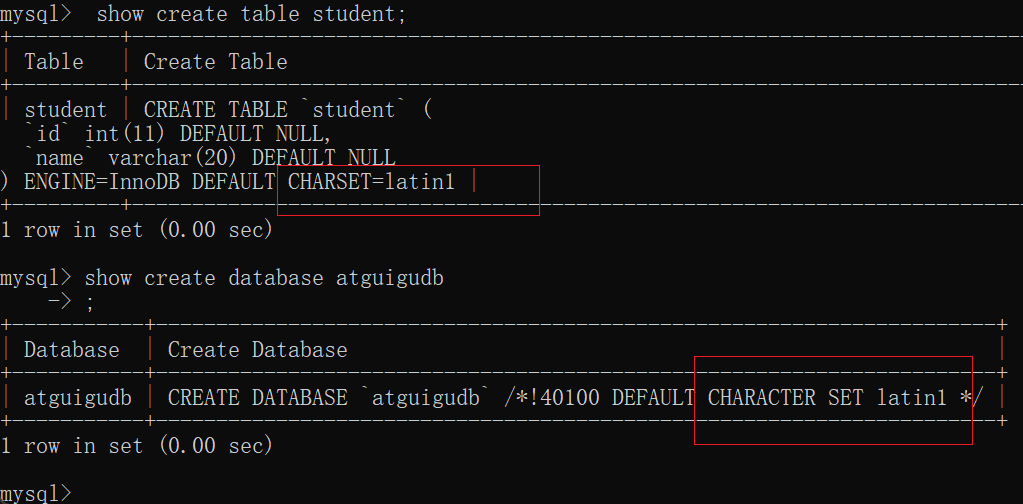Select "atguigudb" in the Database result column
Image resolution: width=1023 pixels, height=504 pixels.
pos(77,398)
